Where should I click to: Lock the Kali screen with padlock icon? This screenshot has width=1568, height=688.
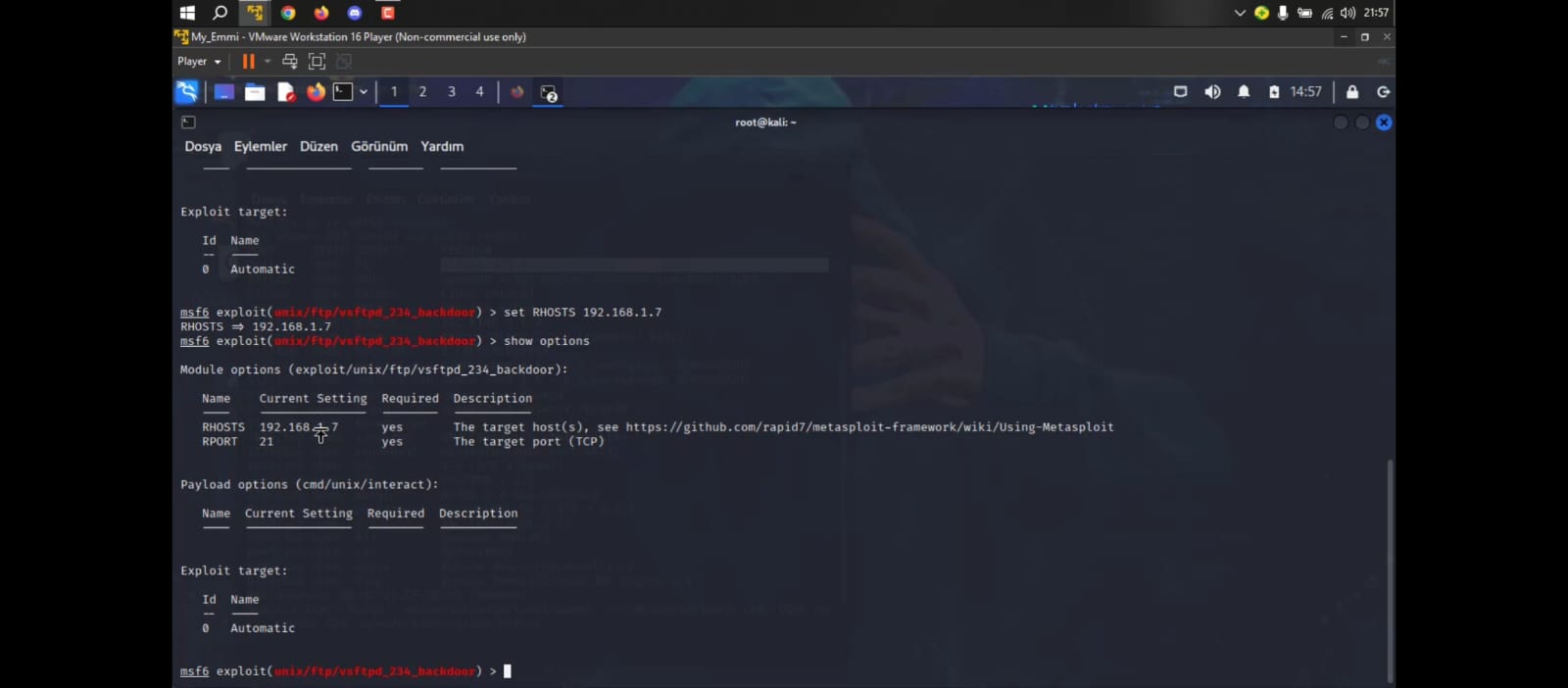pyautogui.click(x=1352, y=92)
